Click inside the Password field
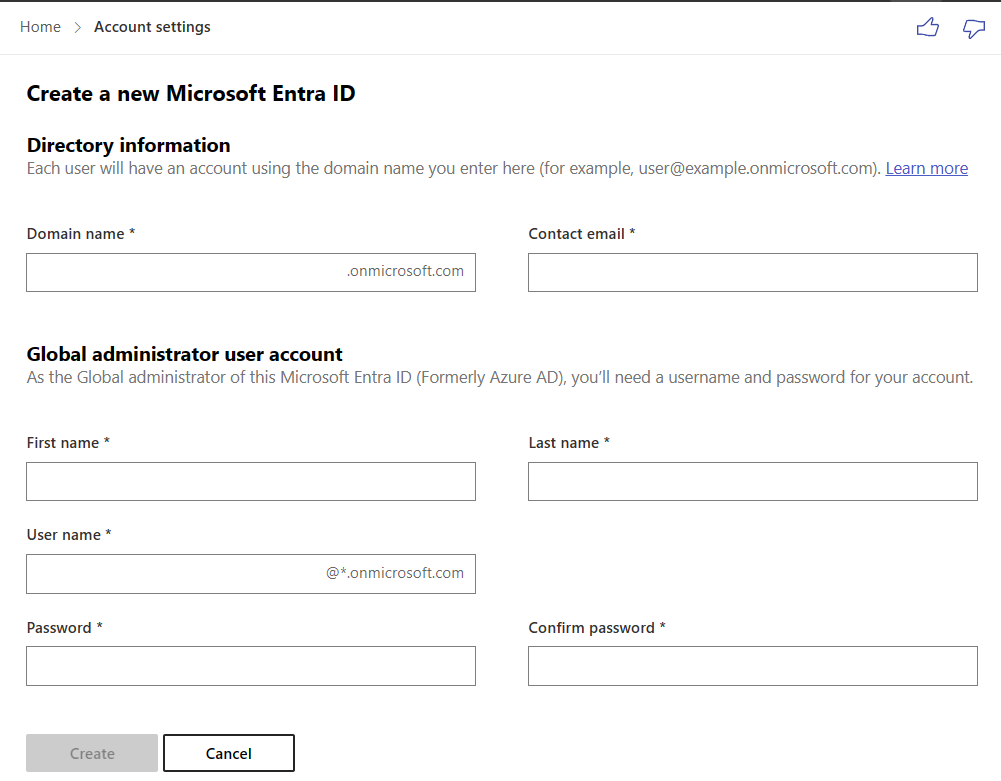Screen dimensions: 1001x781 pos(250,665)
